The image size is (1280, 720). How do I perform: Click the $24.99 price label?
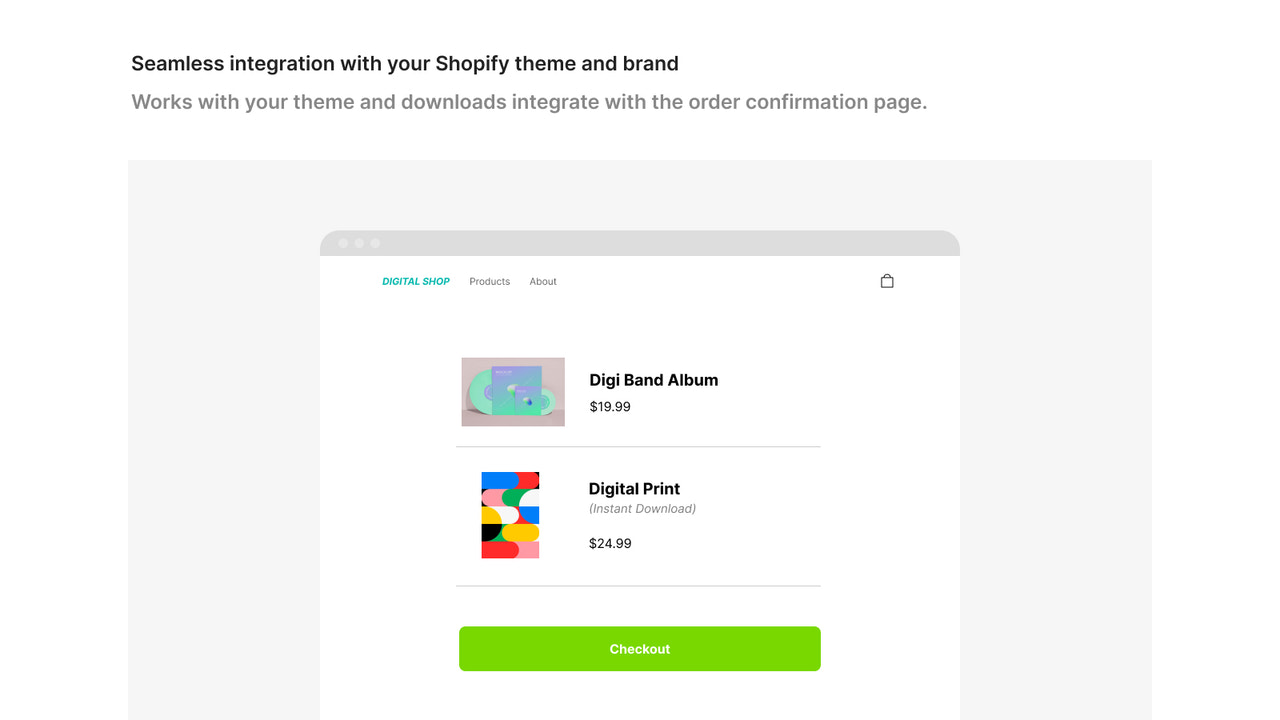[x=610, y=543]
